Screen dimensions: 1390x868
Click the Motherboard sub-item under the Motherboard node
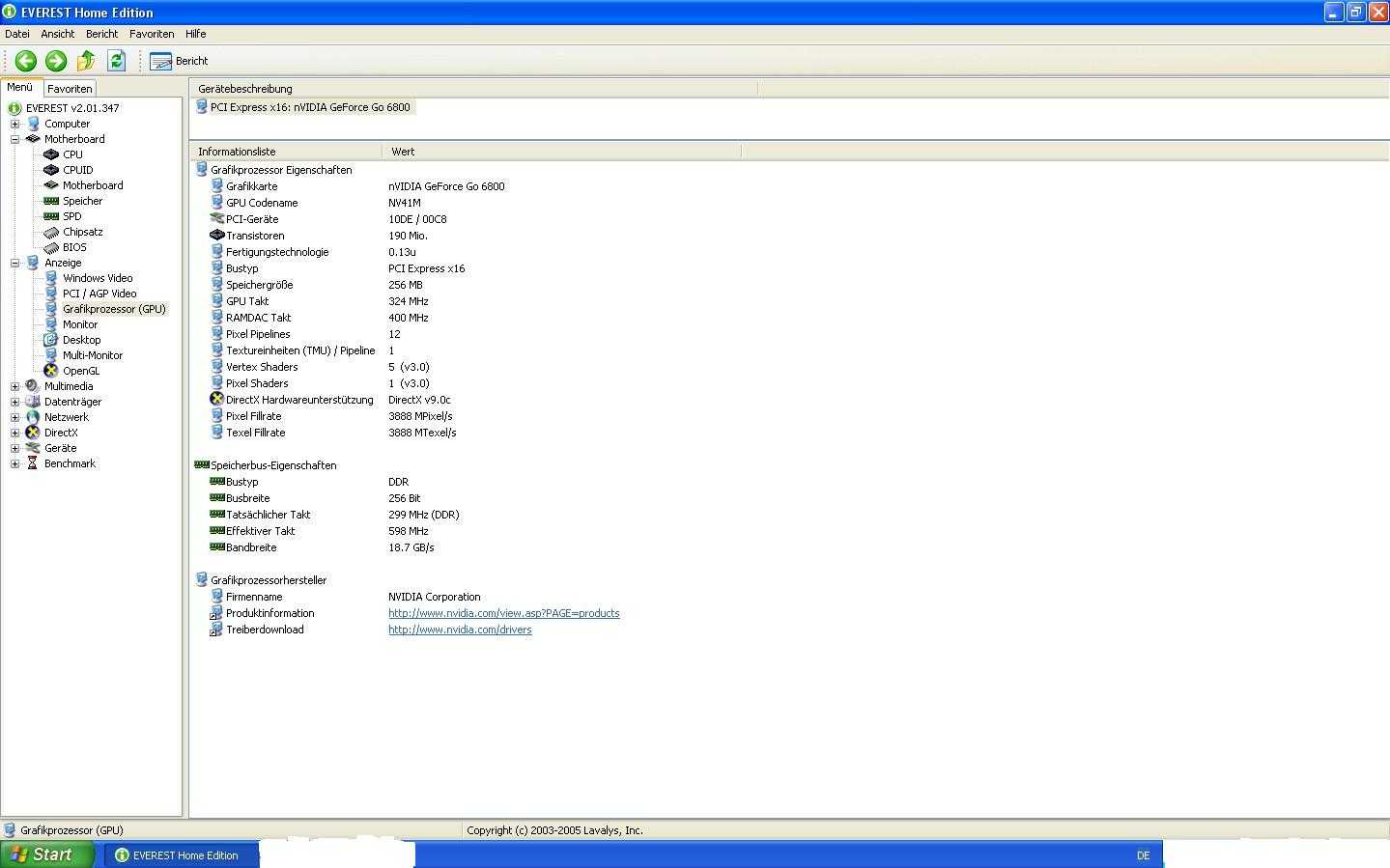tap(93, 185)
